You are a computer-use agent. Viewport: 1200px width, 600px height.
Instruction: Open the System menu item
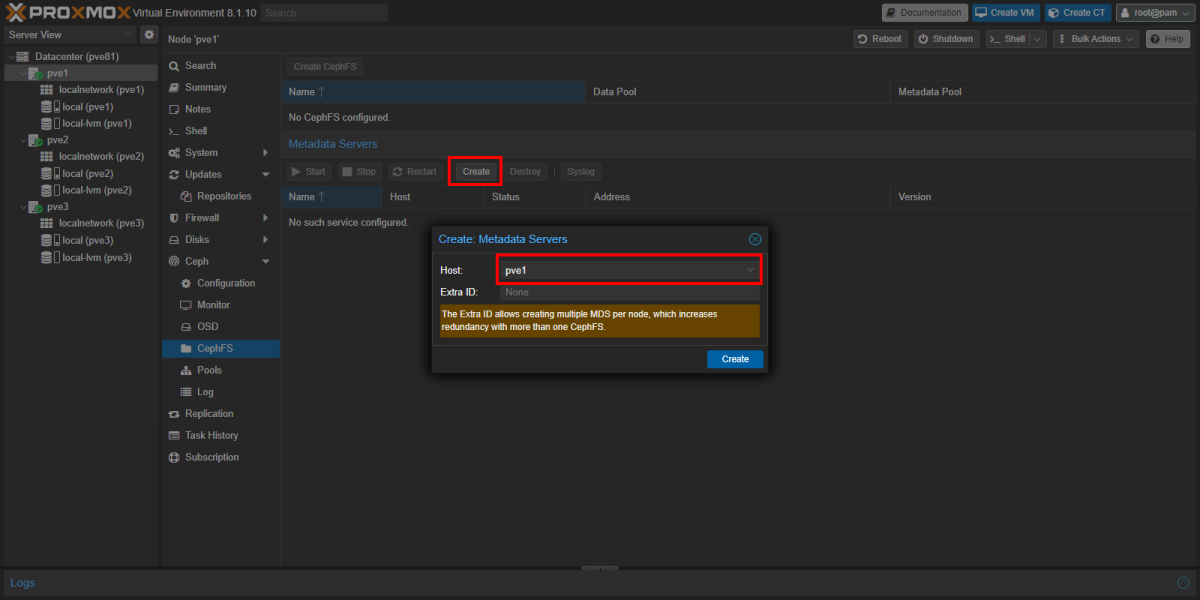[x=201, y=153]
